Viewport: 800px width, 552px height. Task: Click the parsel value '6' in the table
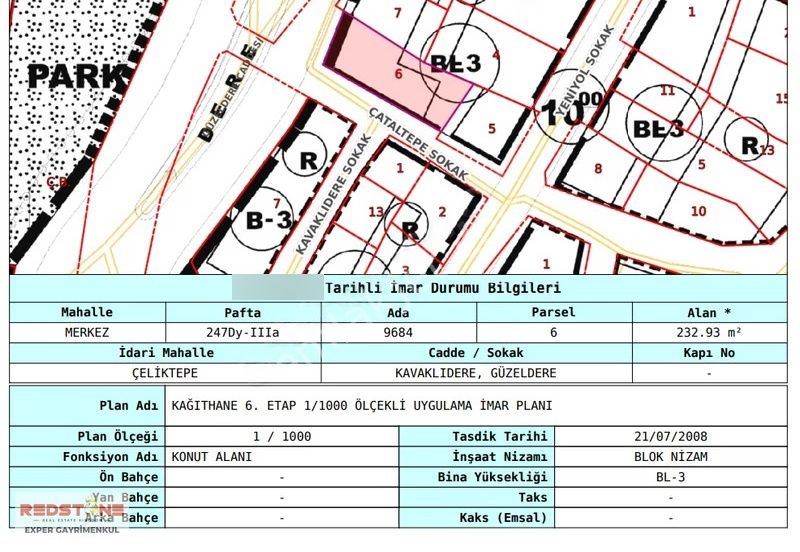point(554,333)
